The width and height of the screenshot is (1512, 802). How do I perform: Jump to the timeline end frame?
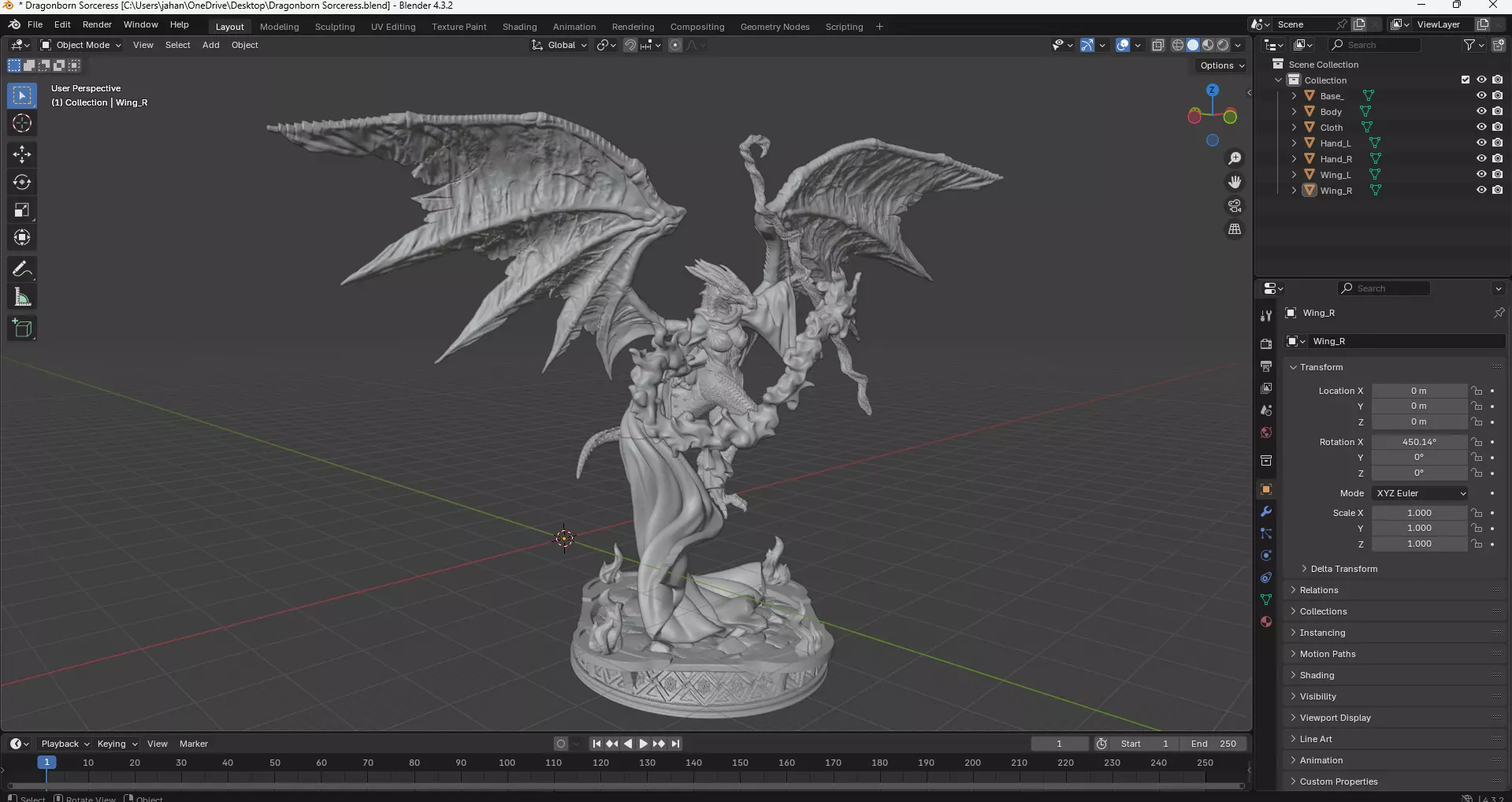click(x=675, y=744)
